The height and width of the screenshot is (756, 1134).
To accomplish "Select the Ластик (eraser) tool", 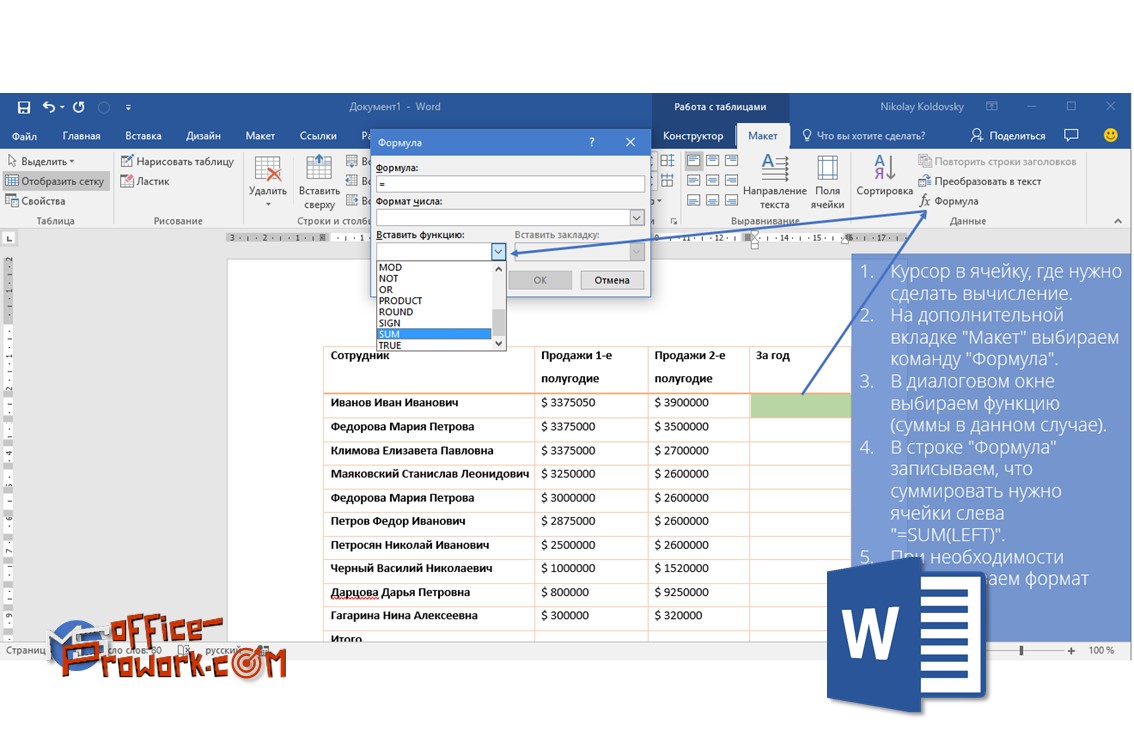I will coord(145,181).
